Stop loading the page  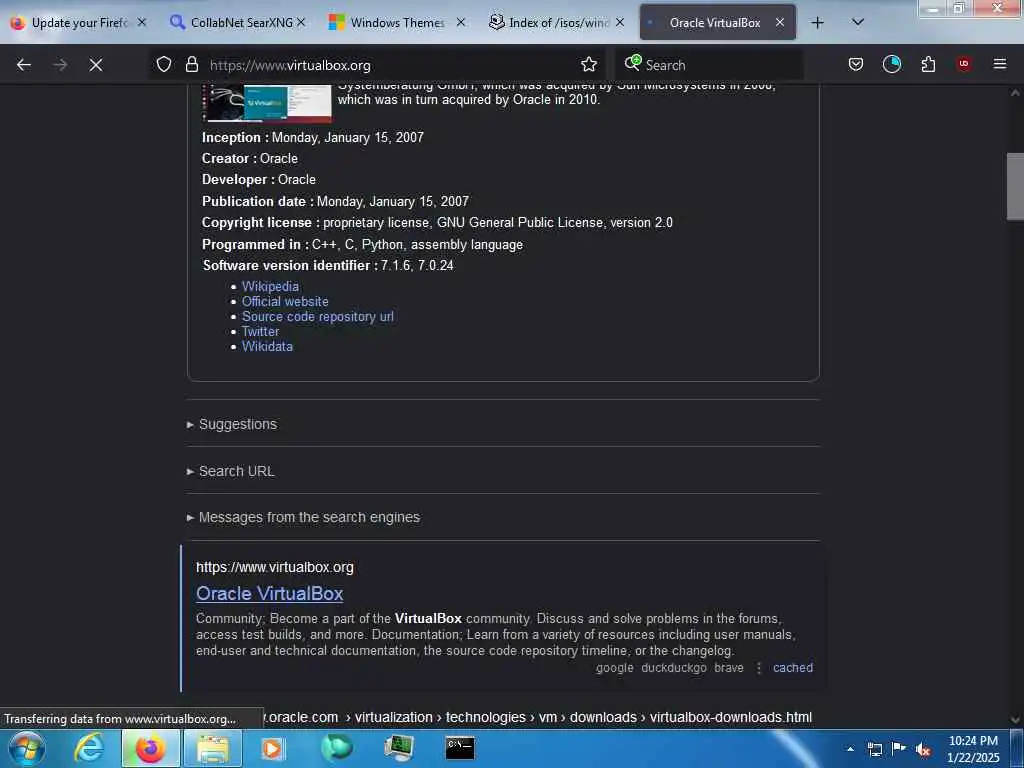point(95,65)
